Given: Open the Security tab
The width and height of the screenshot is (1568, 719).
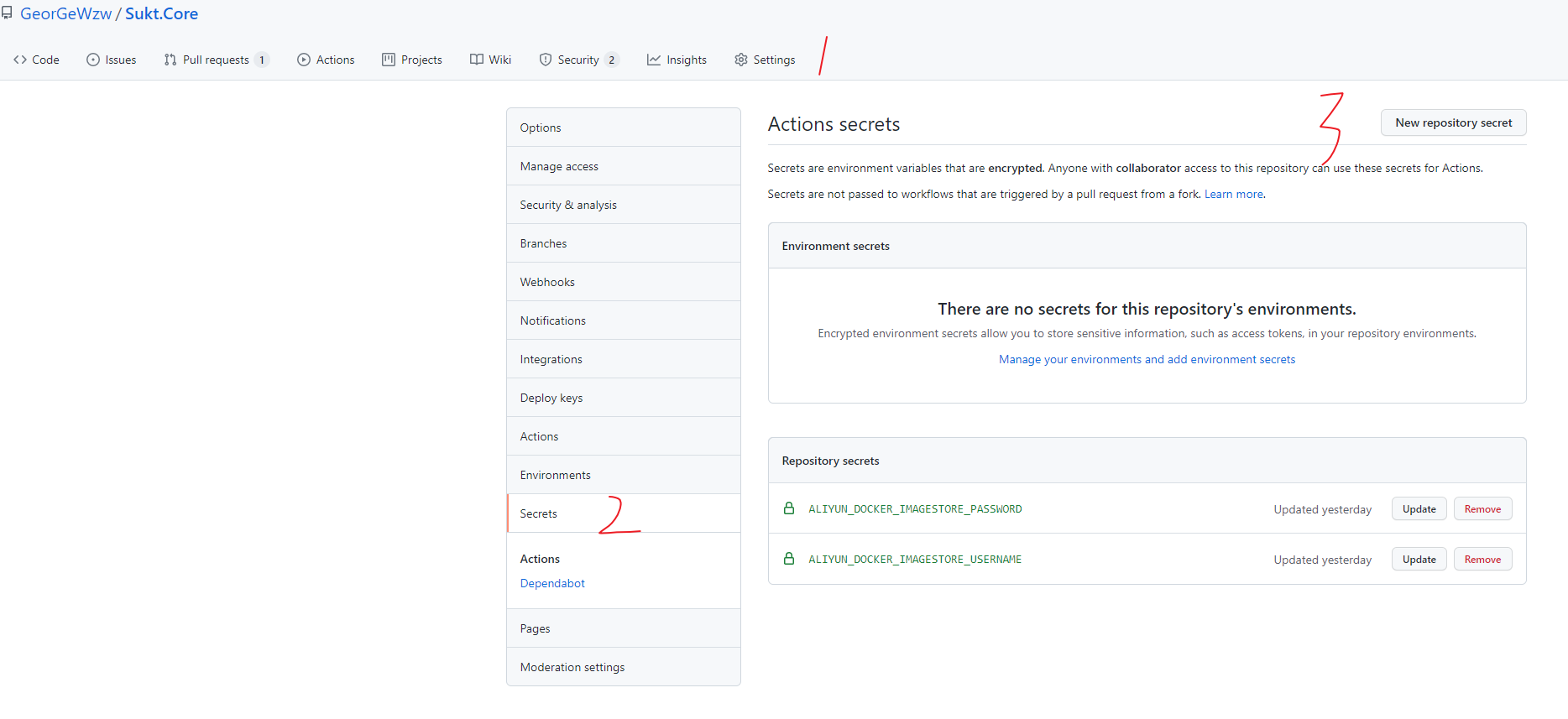Looking at the screenshot, I should [579, 60].
